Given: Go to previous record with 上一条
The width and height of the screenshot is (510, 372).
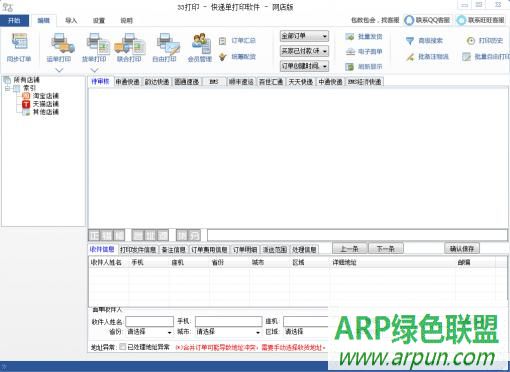Looking at the screenshot, I should pos(350,249).
